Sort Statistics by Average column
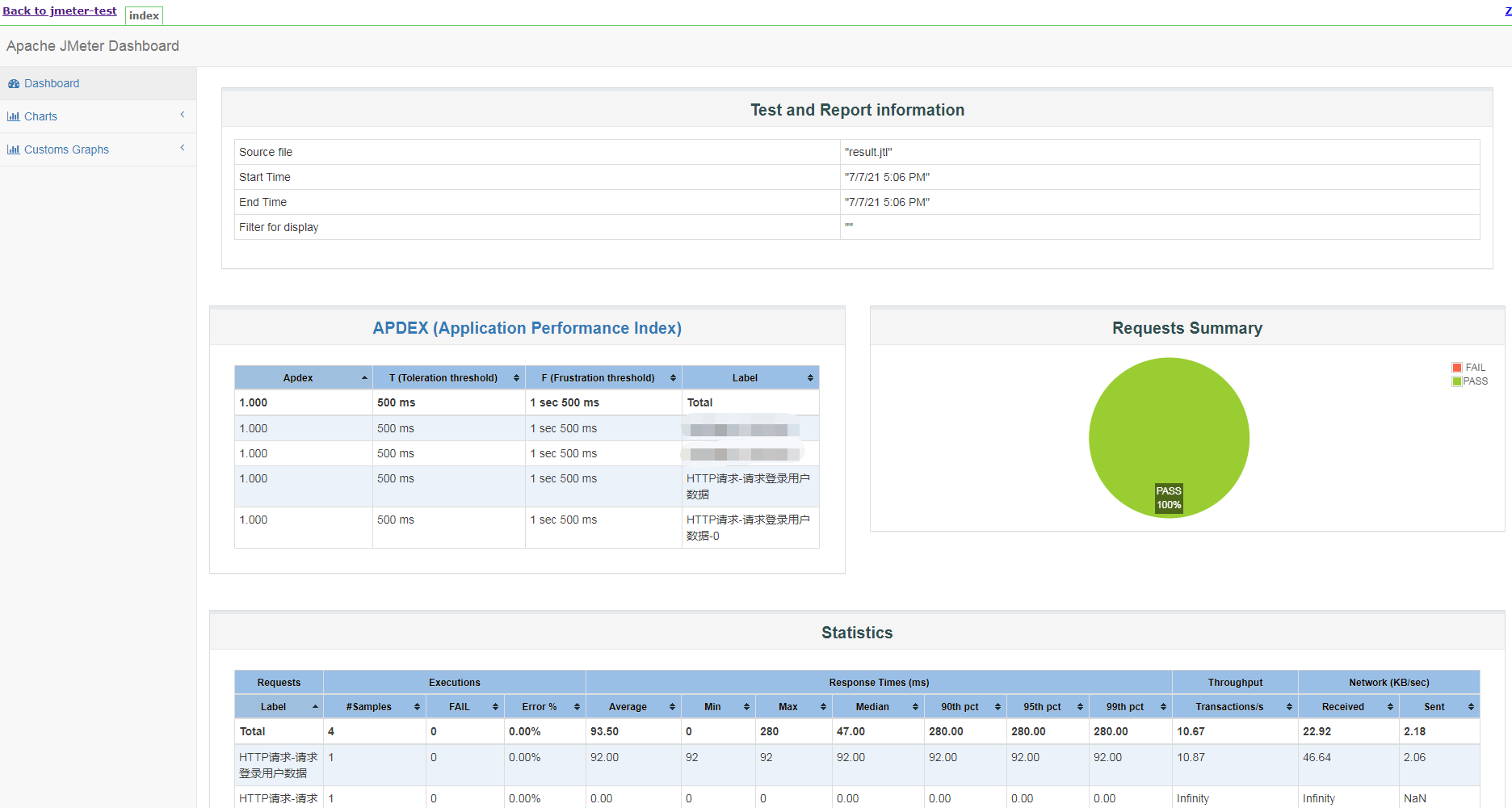Viewport: 1512px width, 808px height. point(633,706)
